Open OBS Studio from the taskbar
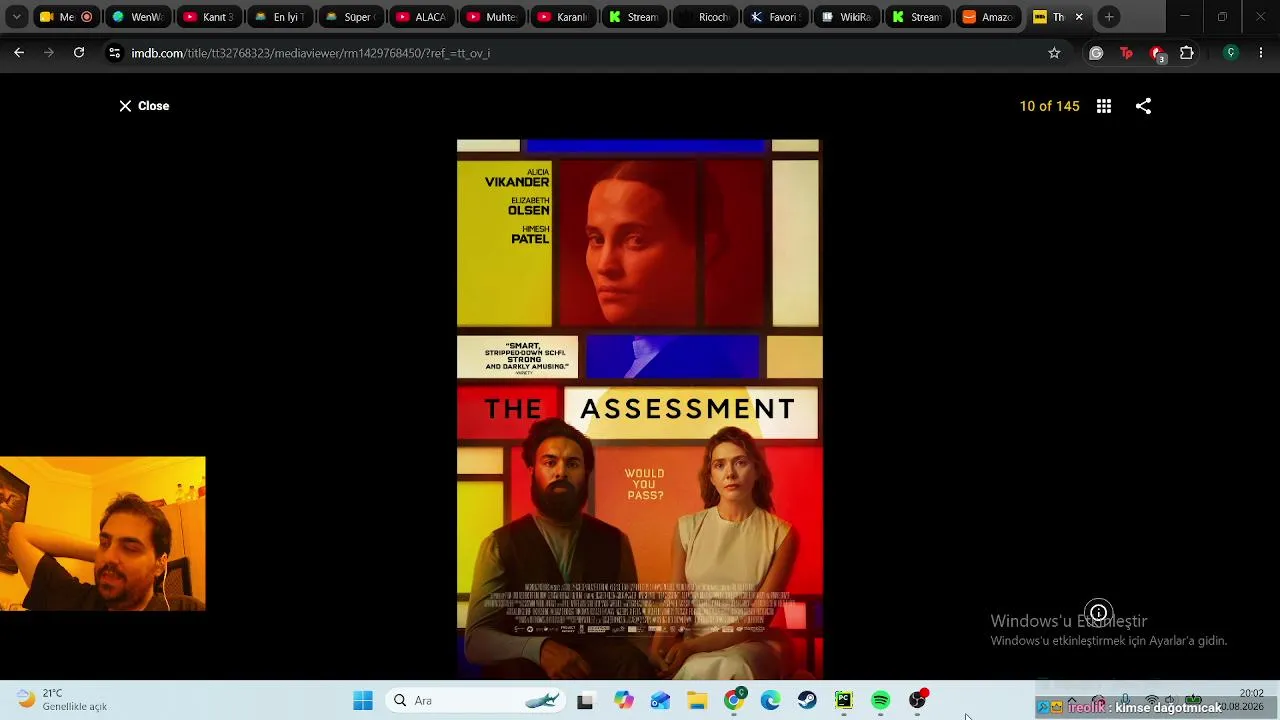 pos(918,700)
